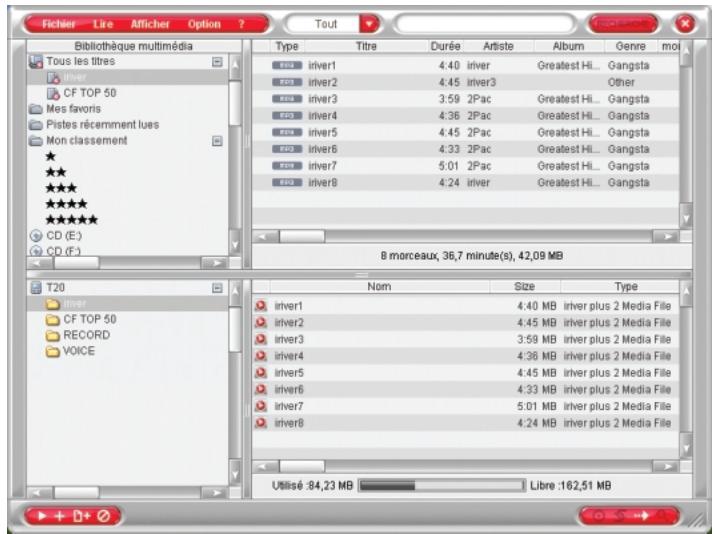Image resolution: width=715 pixels, height=534 pixels.
Task: Click the MP3 type badge of iriver3
Action: click(287, 99)
